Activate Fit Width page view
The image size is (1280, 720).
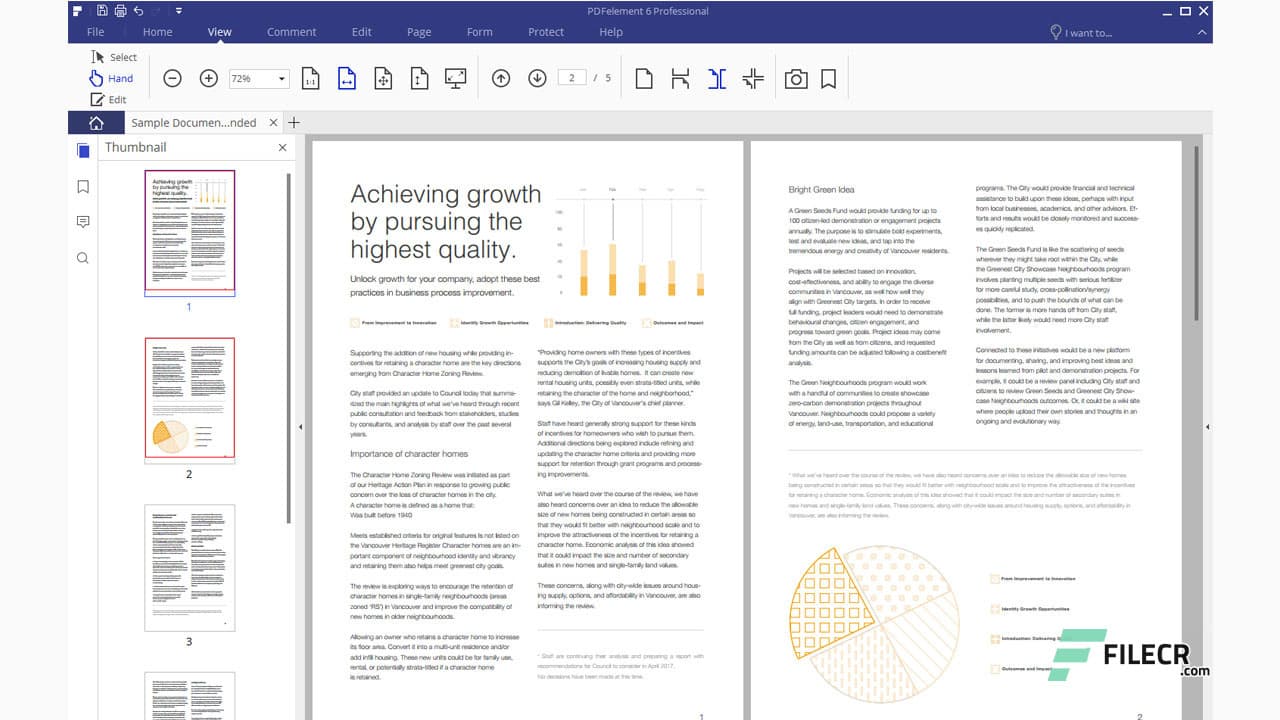[346, 77]
